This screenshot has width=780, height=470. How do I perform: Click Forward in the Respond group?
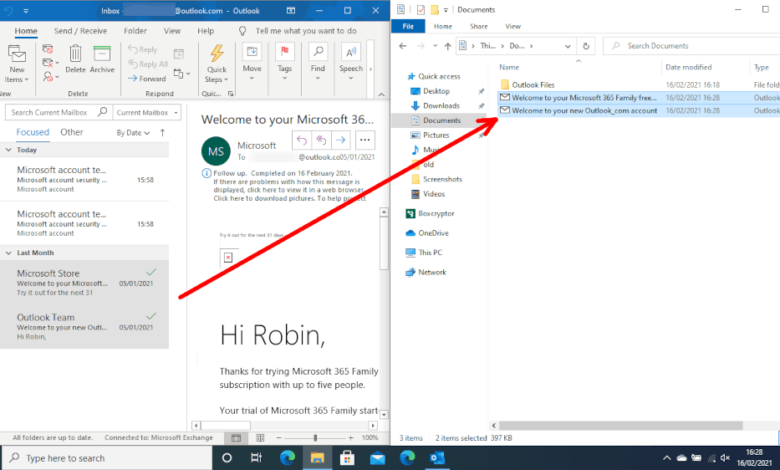(x=147, y=79)
